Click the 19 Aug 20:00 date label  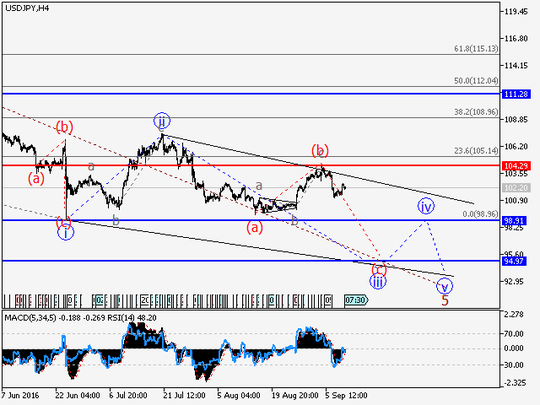[x=295, y=395]
